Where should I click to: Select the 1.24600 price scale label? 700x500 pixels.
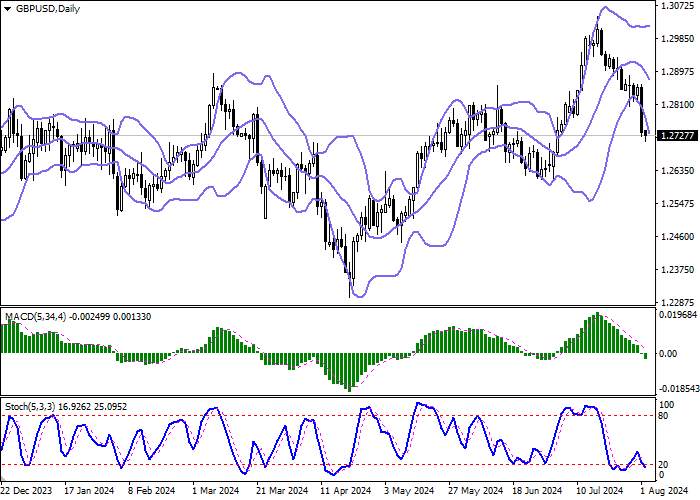(678, 237)
